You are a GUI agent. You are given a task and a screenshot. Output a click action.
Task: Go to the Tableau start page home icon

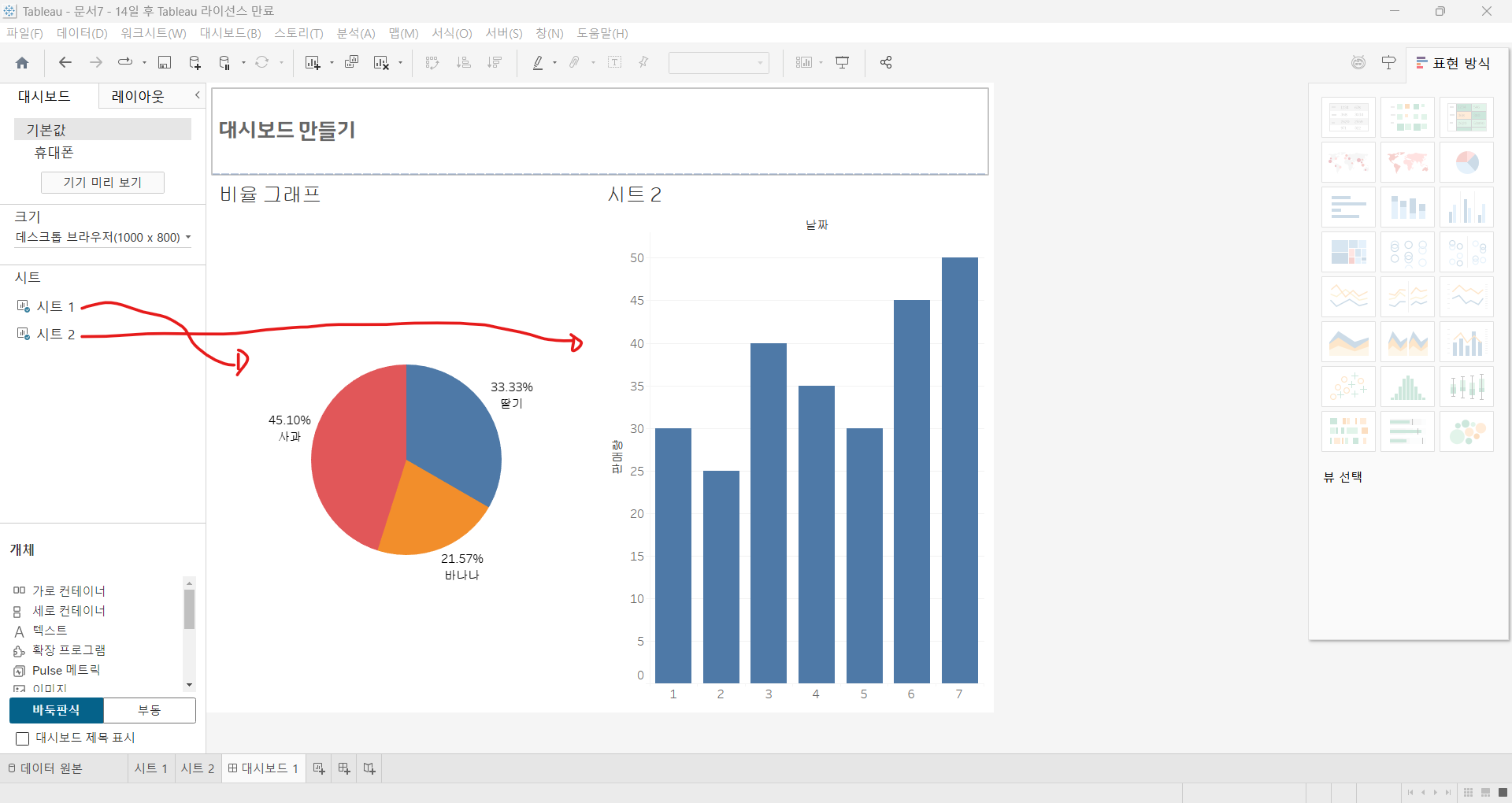[x=22, y=63]
